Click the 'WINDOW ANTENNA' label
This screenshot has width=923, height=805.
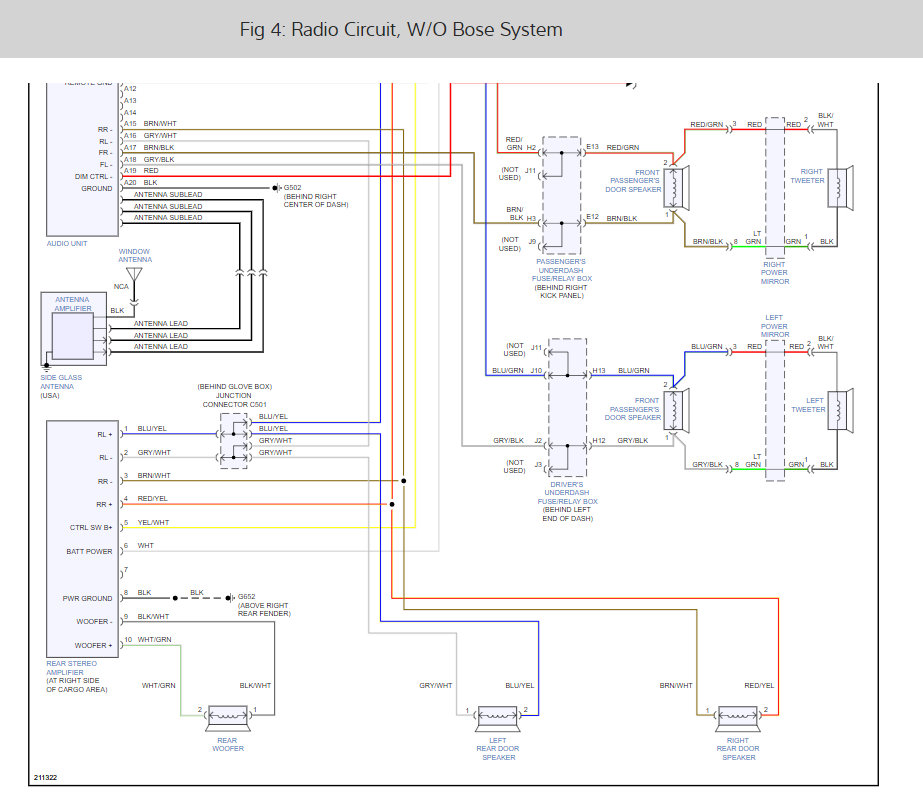tap(135, 255)
